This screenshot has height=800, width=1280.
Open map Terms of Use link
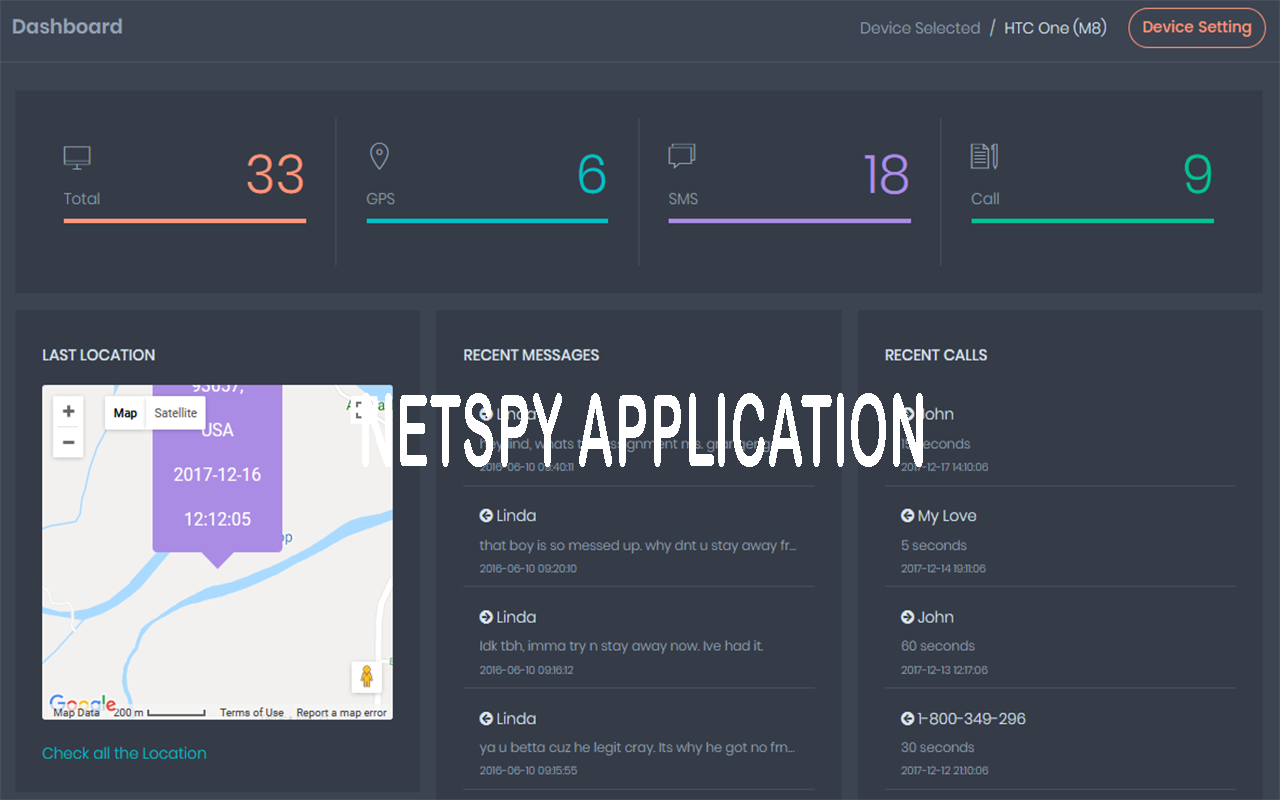click(x=252, y=713)
